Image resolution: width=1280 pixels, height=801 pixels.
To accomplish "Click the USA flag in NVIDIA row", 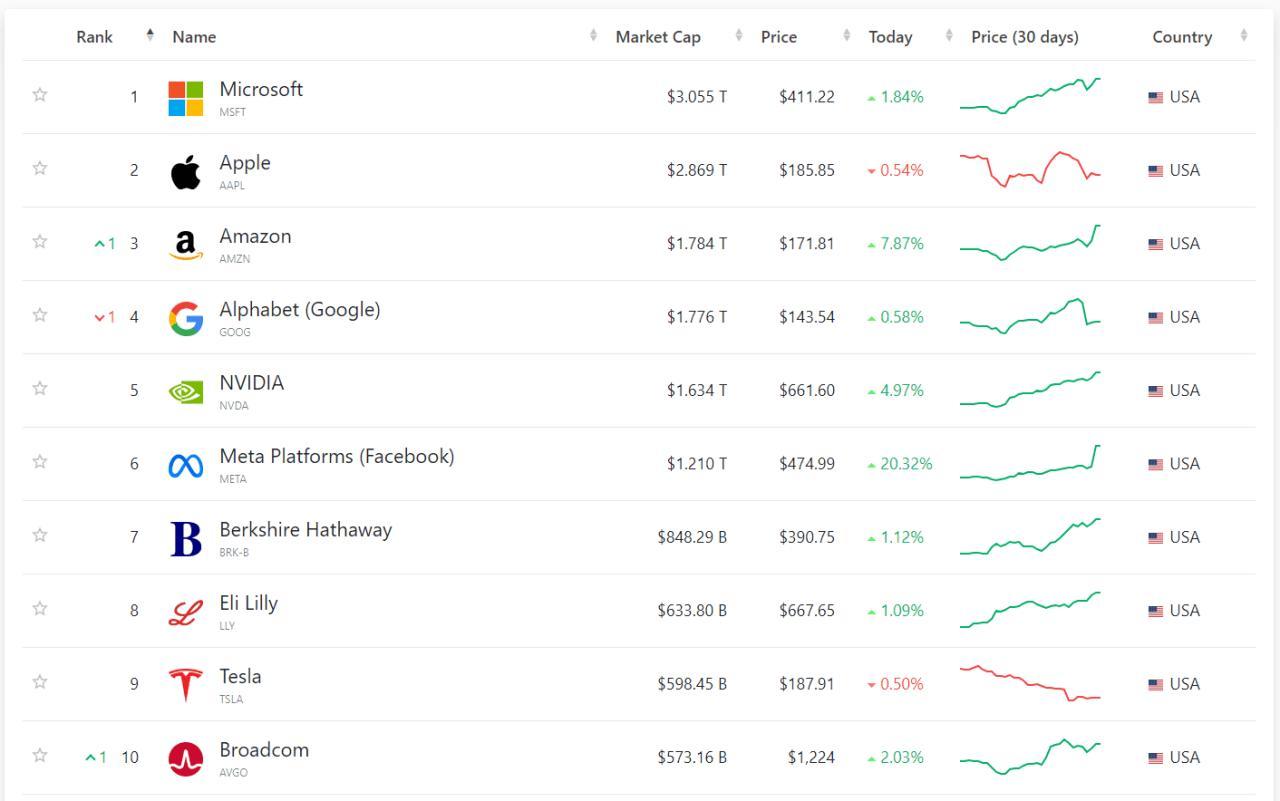I will 1156,391.
